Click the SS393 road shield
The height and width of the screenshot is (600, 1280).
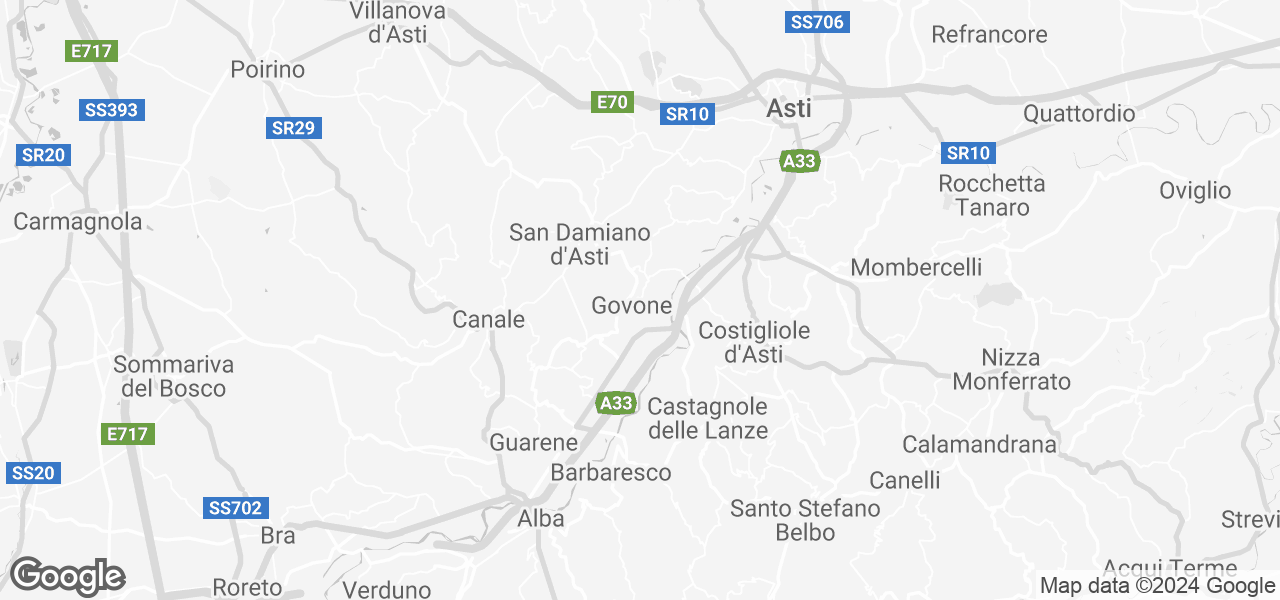pos(112,110)
